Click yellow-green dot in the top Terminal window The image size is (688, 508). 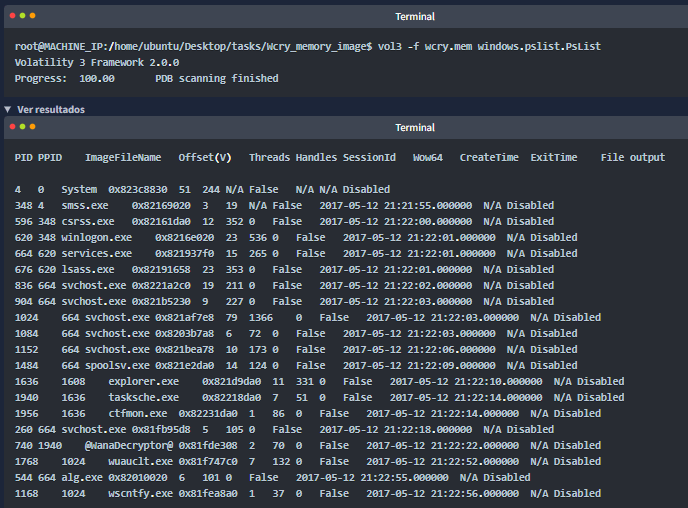pos(22,16)
